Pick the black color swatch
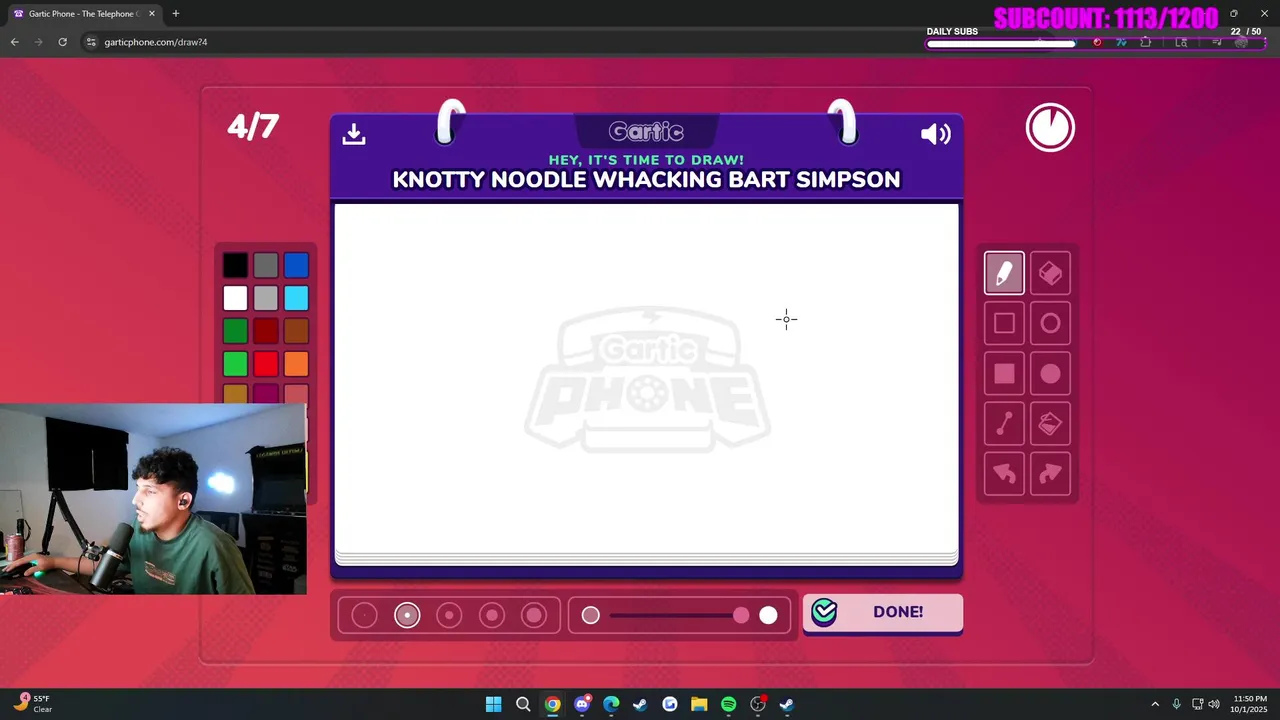Viewport: 1280px width, 720px height. point(235,265)
